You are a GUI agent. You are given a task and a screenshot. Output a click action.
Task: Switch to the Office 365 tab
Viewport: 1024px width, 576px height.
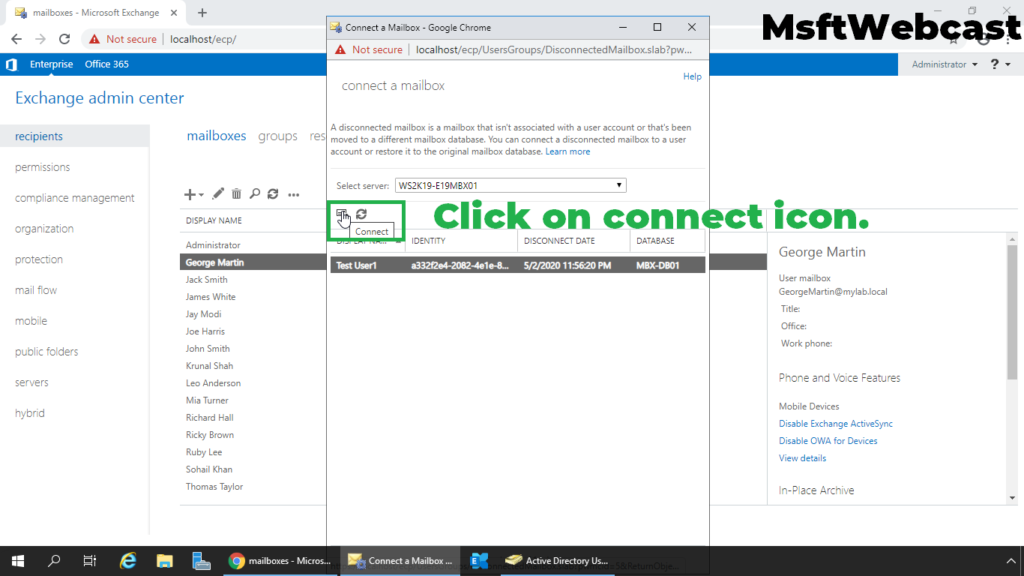(106, 64)
